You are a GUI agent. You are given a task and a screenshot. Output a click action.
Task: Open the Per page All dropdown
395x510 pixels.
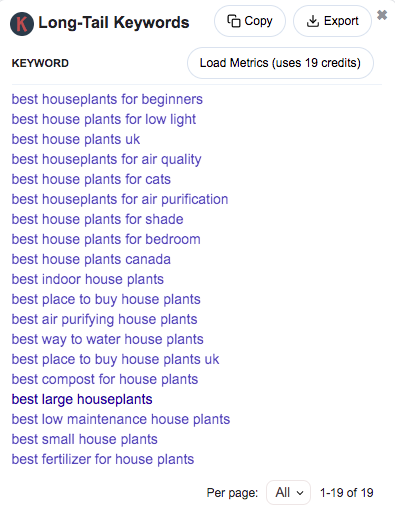click(x=288, y=492)
